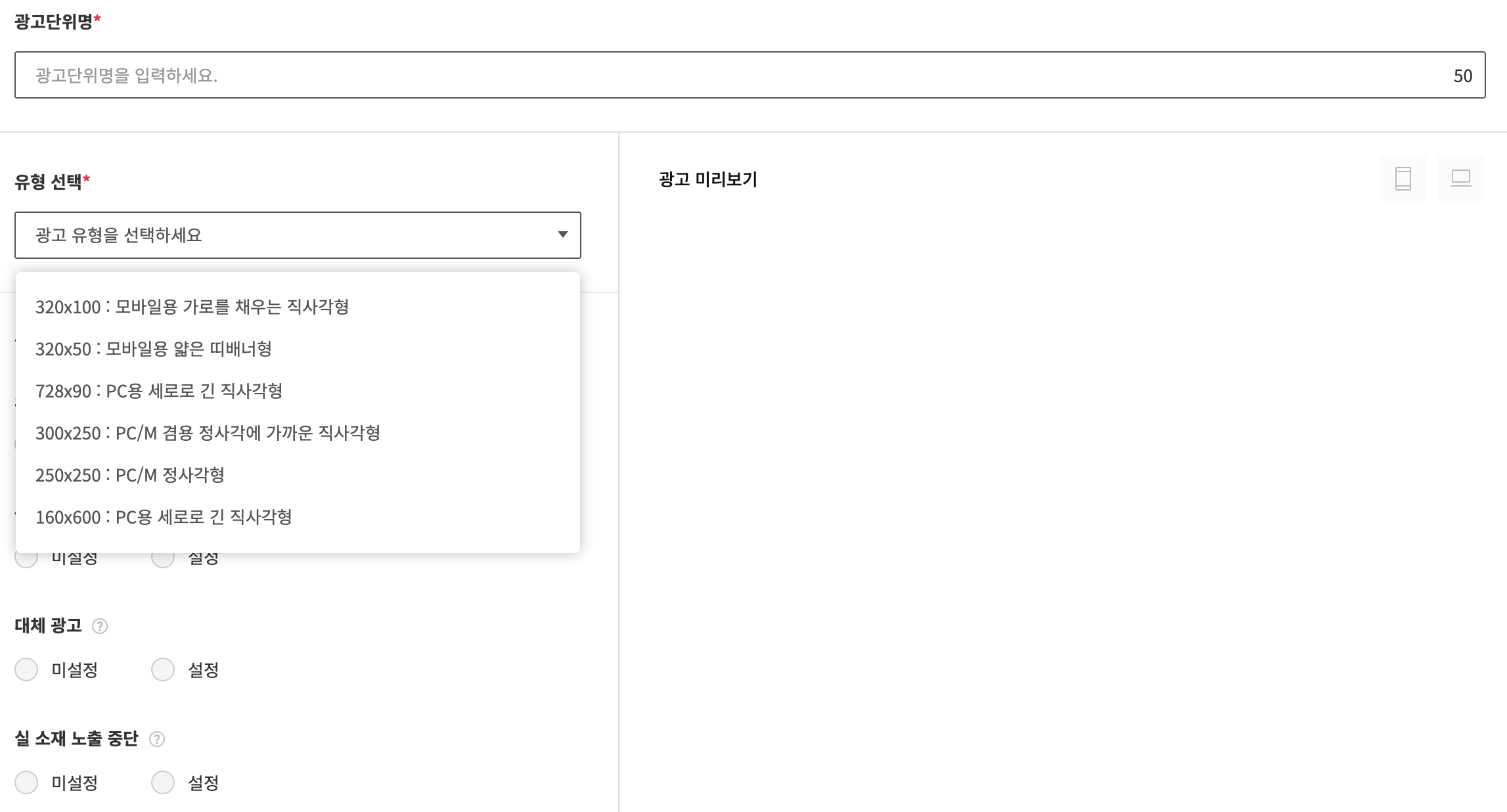Pick the 728x90 PC용 option
1507x812 pixels.
pyautogui.click(x=158, y=391)
